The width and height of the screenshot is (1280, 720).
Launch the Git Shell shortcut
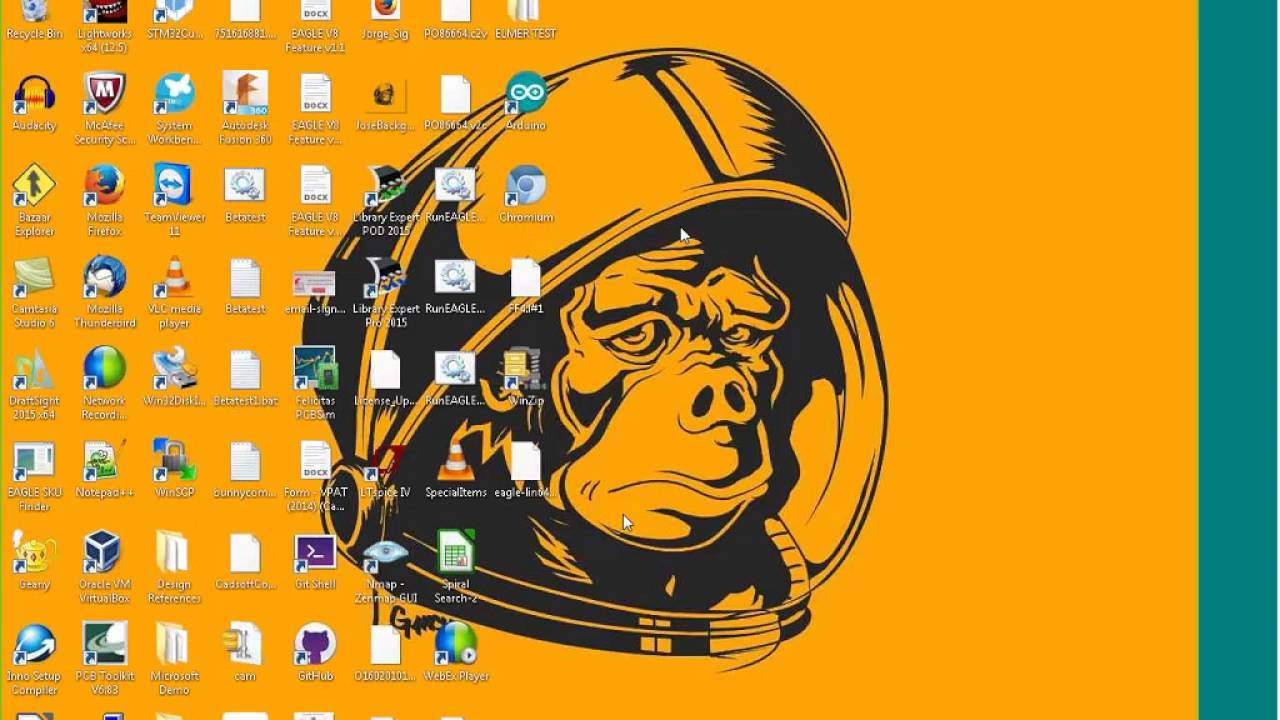315,553
